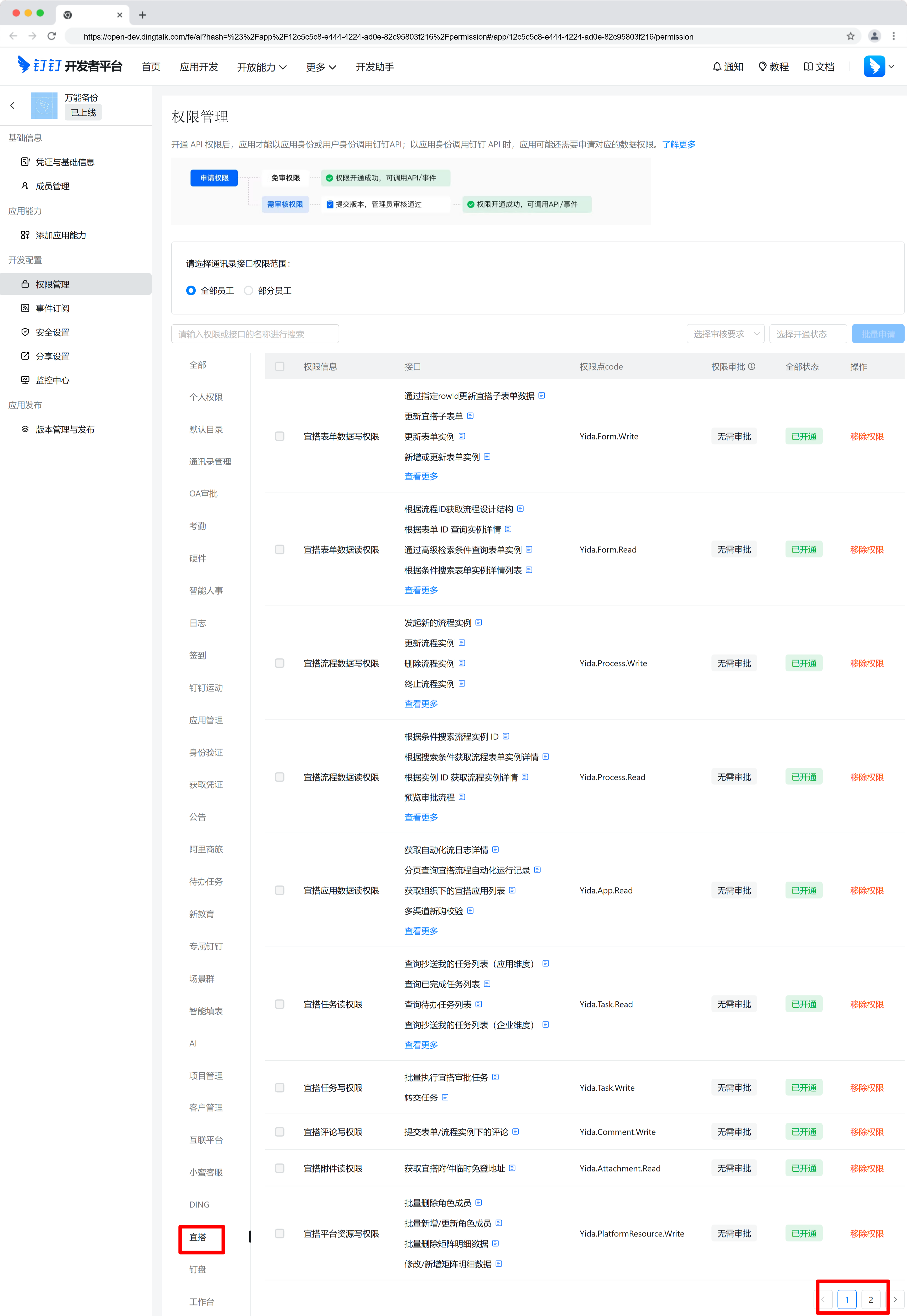
Task: Expand 查看更多 under 宜搭任务读权限
Action: pos(421,1045)
